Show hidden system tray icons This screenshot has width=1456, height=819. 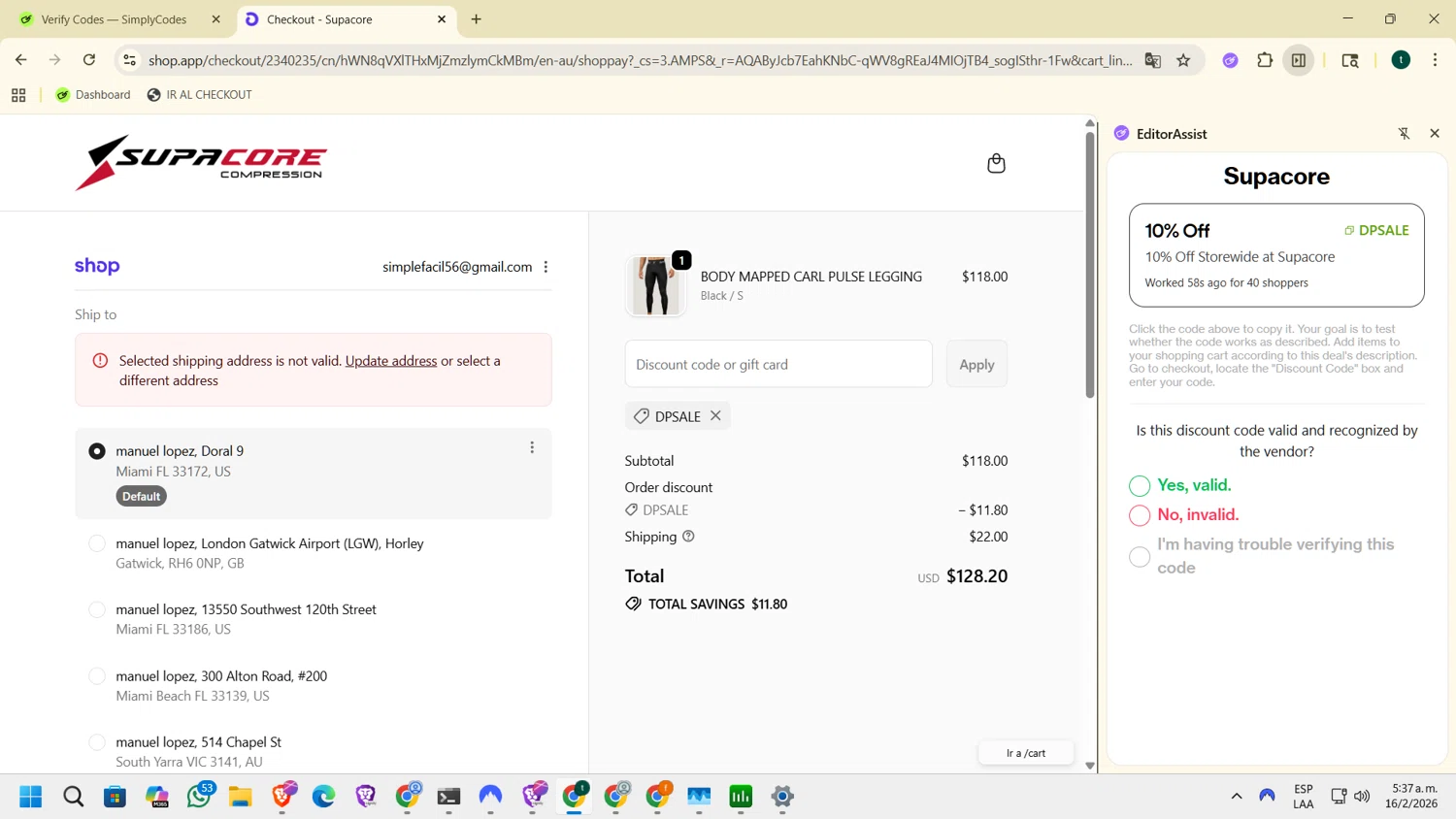coord(1237,797)
